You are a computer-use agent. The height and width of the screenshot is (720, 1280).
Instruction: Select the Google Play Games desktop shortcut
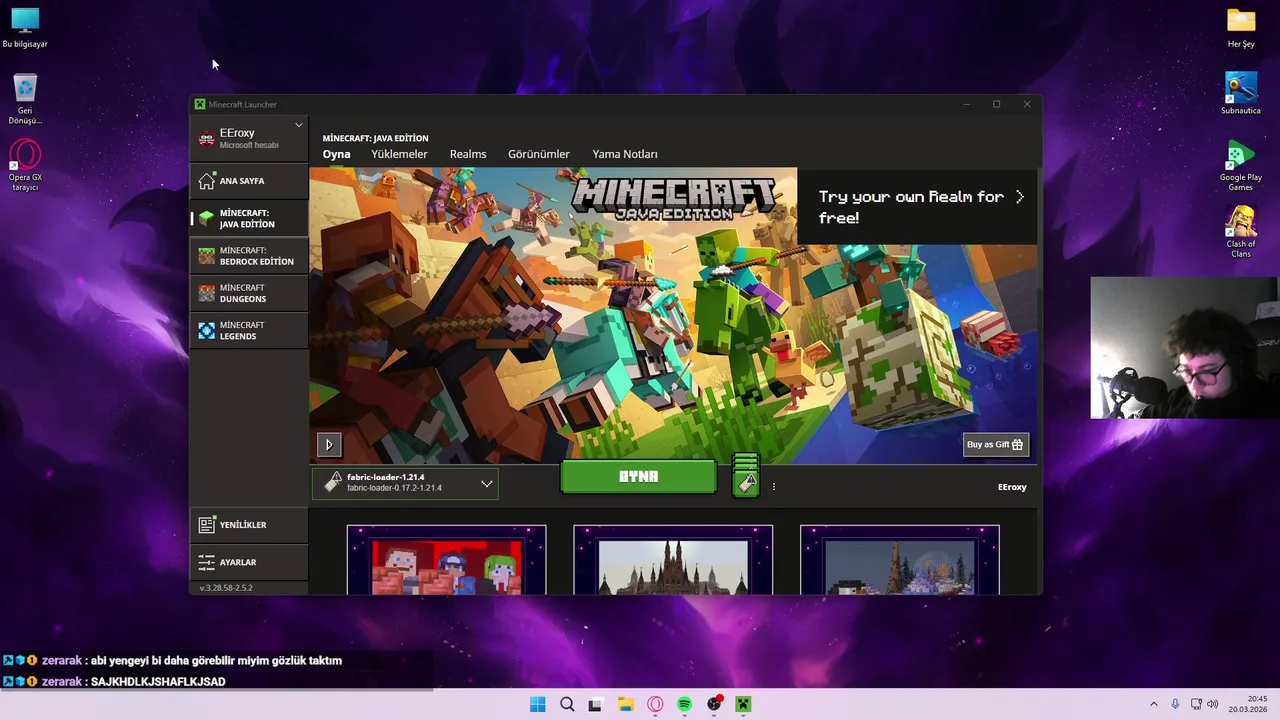[x=1241, y=166]
